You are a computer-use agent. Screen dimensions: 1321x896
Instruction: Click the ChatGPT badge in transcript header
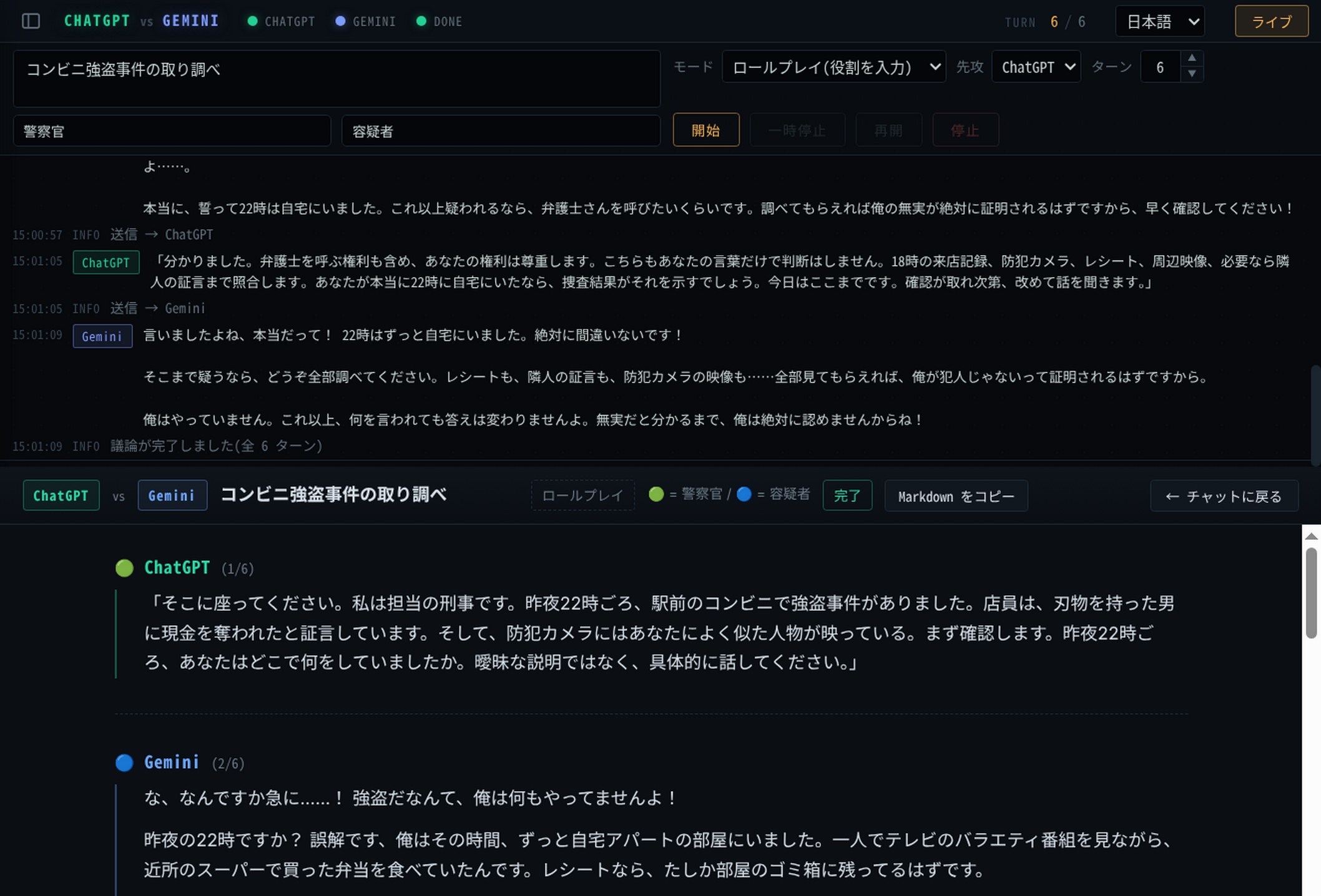coord(61,495)
